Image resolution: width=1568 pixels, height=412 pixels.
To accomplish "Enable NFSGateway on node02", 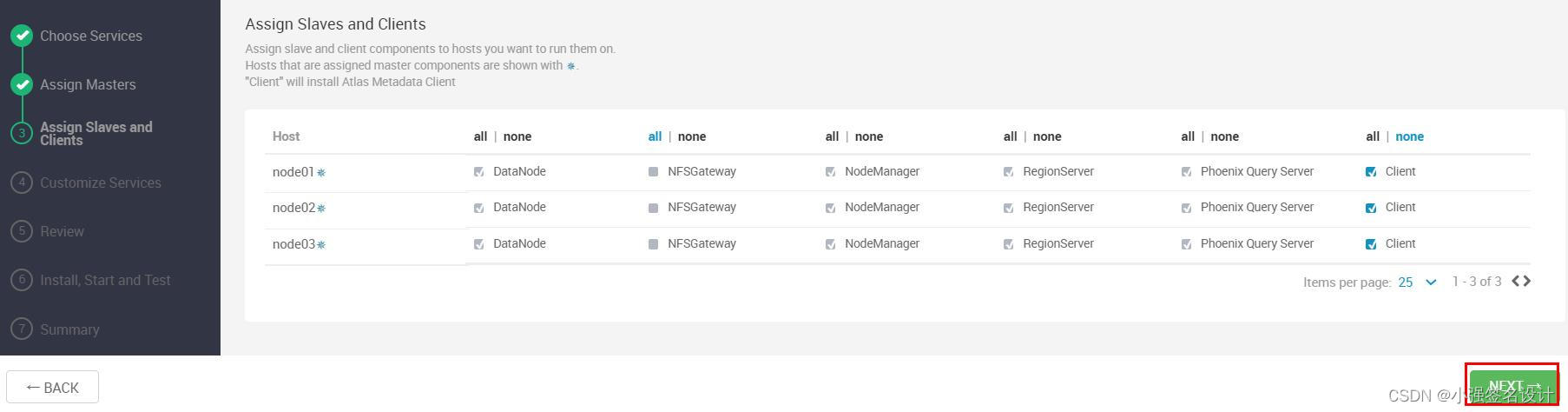I will 653,208.
